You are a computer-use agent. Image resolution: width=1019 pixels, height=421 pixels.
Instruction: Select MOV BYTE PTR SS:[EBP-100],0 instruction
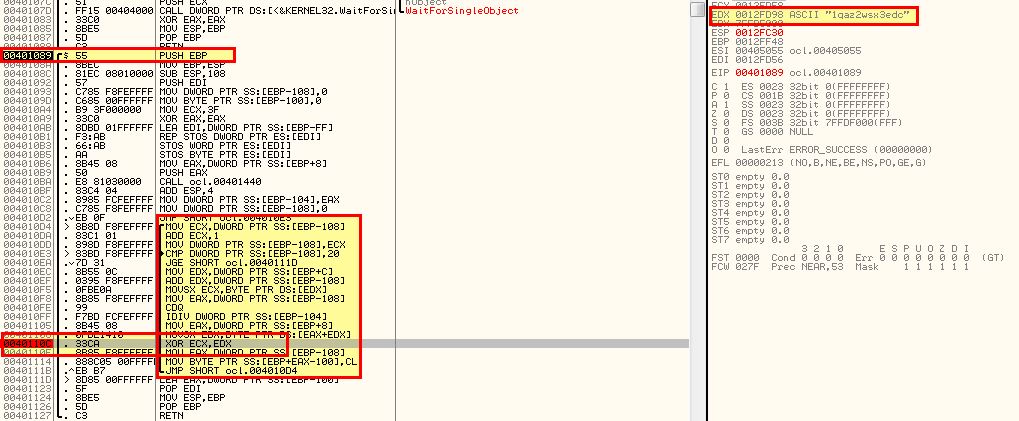tap(240, 101)
